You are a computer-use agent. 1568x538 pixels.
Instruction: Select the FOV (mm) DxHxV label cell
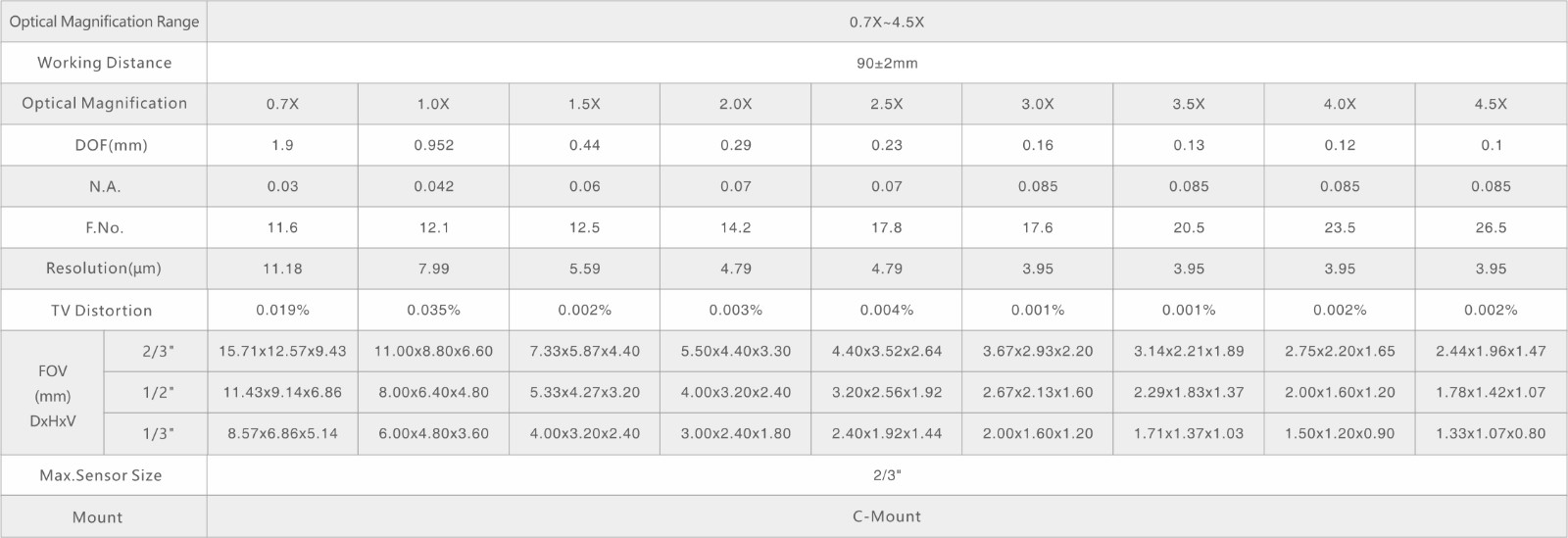point(53,392)
